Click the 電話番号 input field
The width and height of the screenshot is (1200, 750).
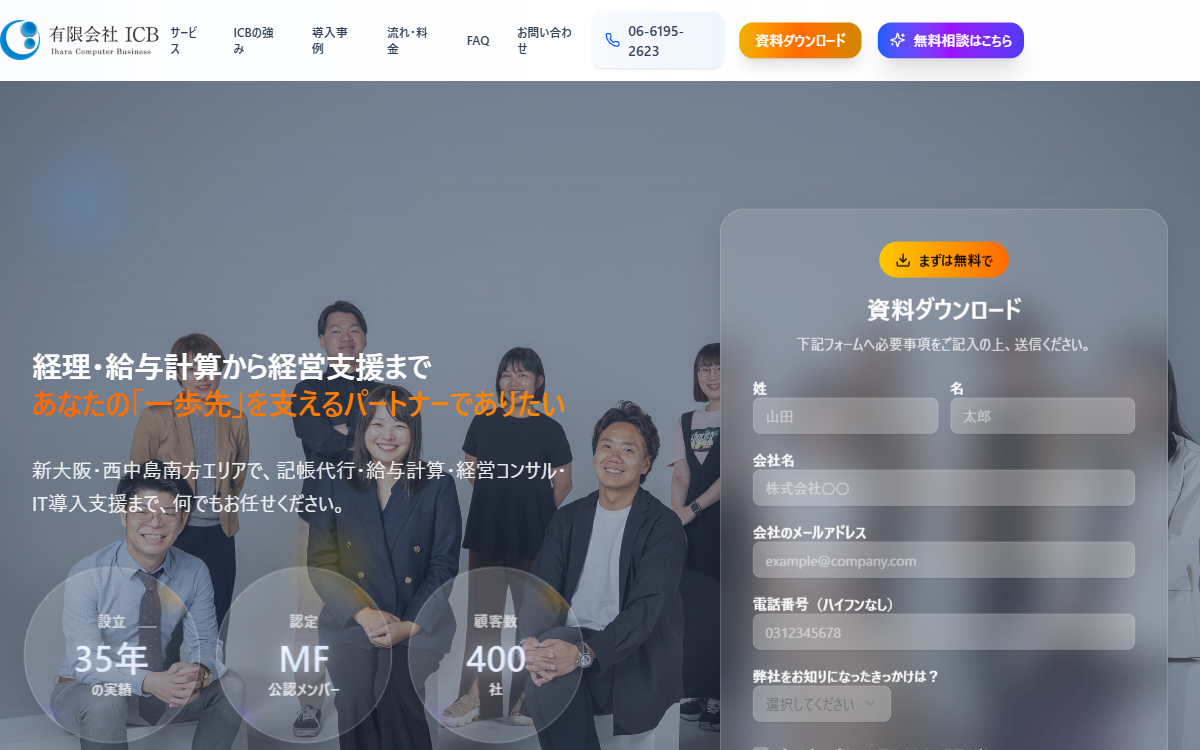pos(944,632)
